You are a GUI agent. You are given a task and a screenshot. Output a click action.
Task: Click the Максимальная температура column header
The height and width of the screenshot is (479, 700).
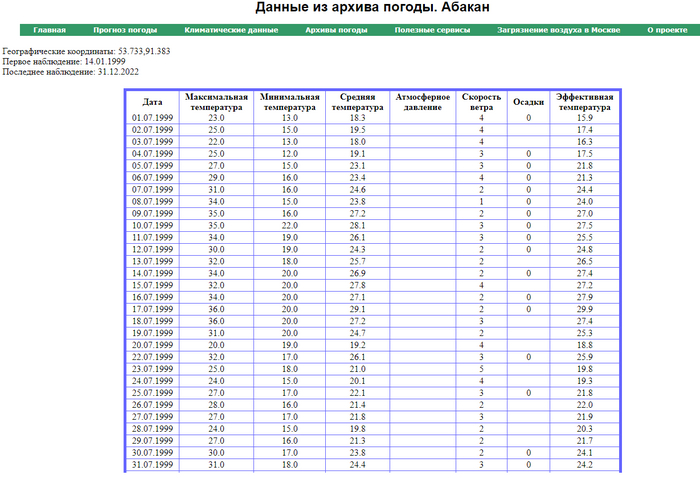tap(216, 102)
